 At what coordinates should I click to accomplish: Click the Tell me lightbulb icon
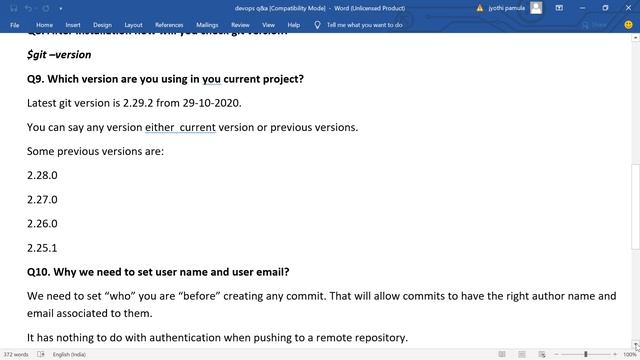tap(317, 25)
